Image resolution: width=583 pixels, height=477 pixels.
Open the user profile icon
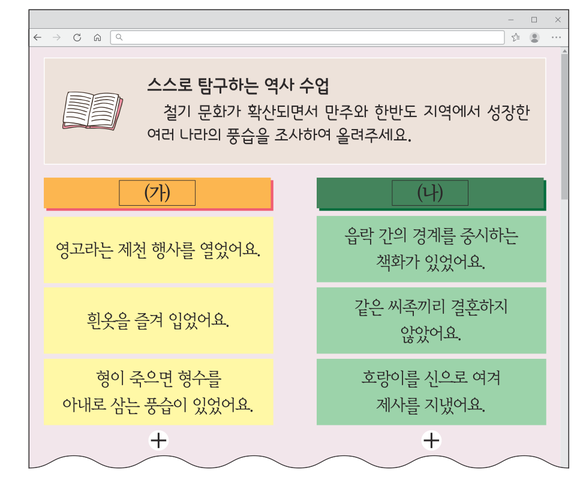pyautogui.click(x=535, y=37)
